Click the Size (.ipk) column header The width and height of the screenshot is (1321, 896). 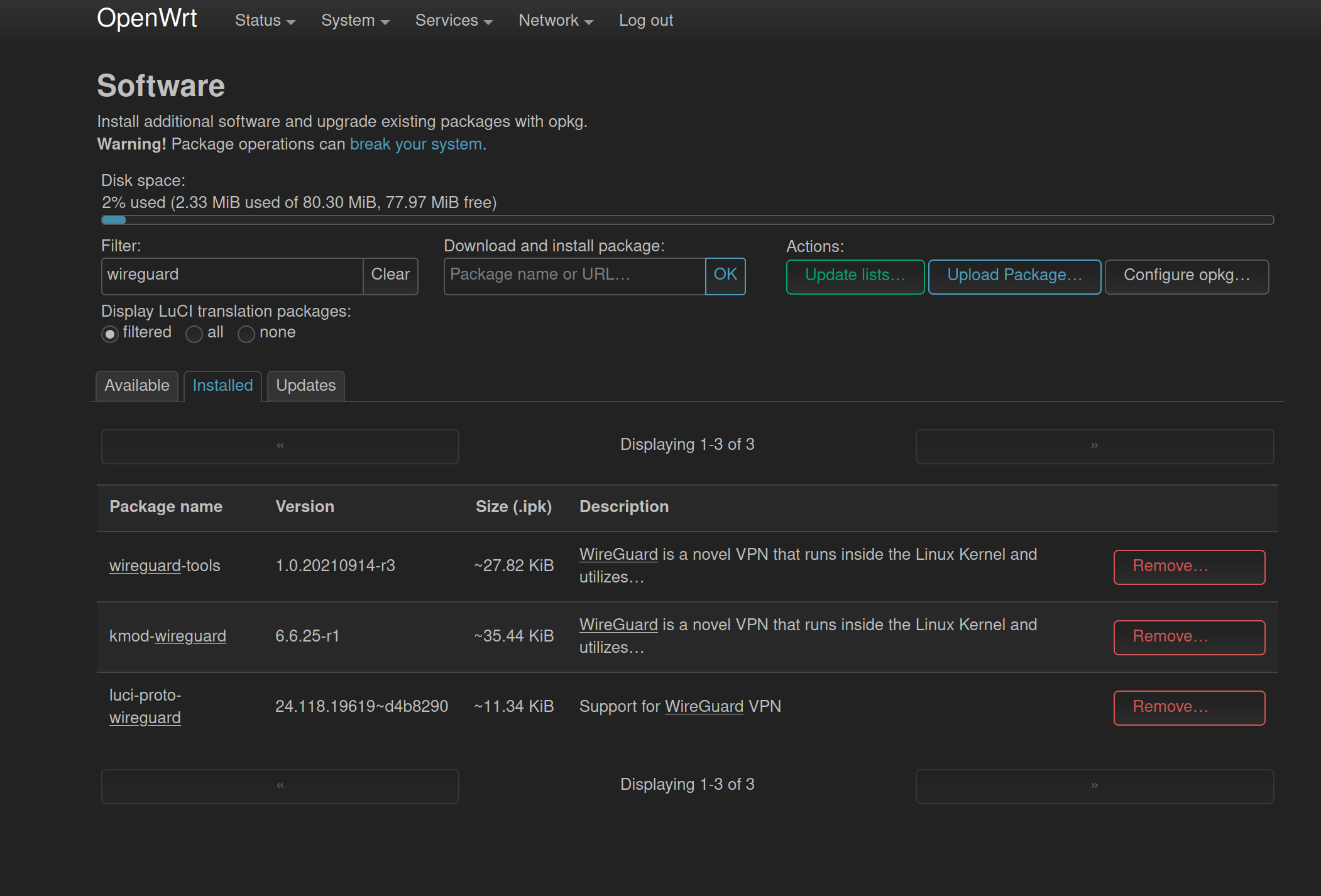click(513, 507)
